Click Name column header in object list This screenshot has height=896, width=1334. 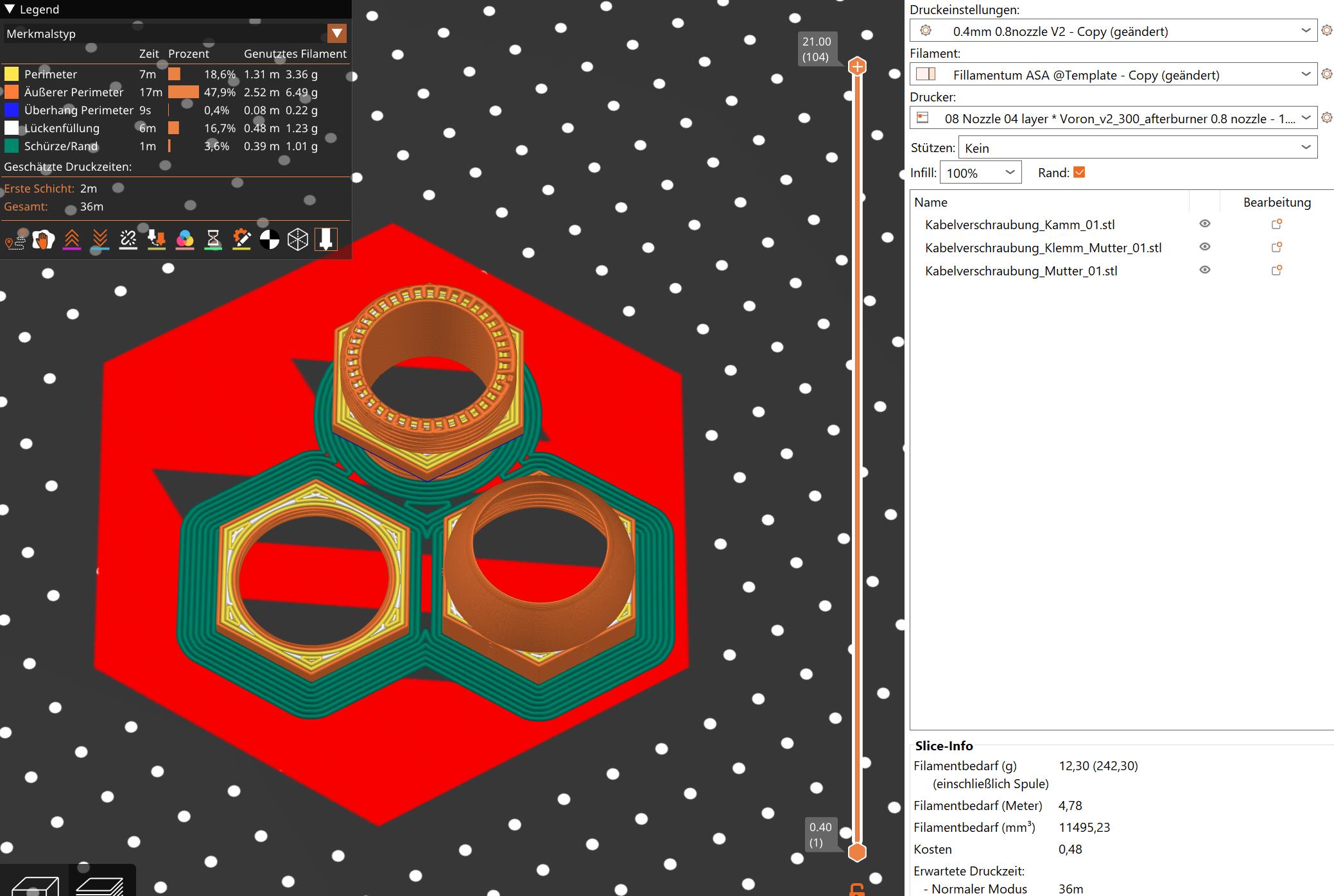tap(931, 202)
